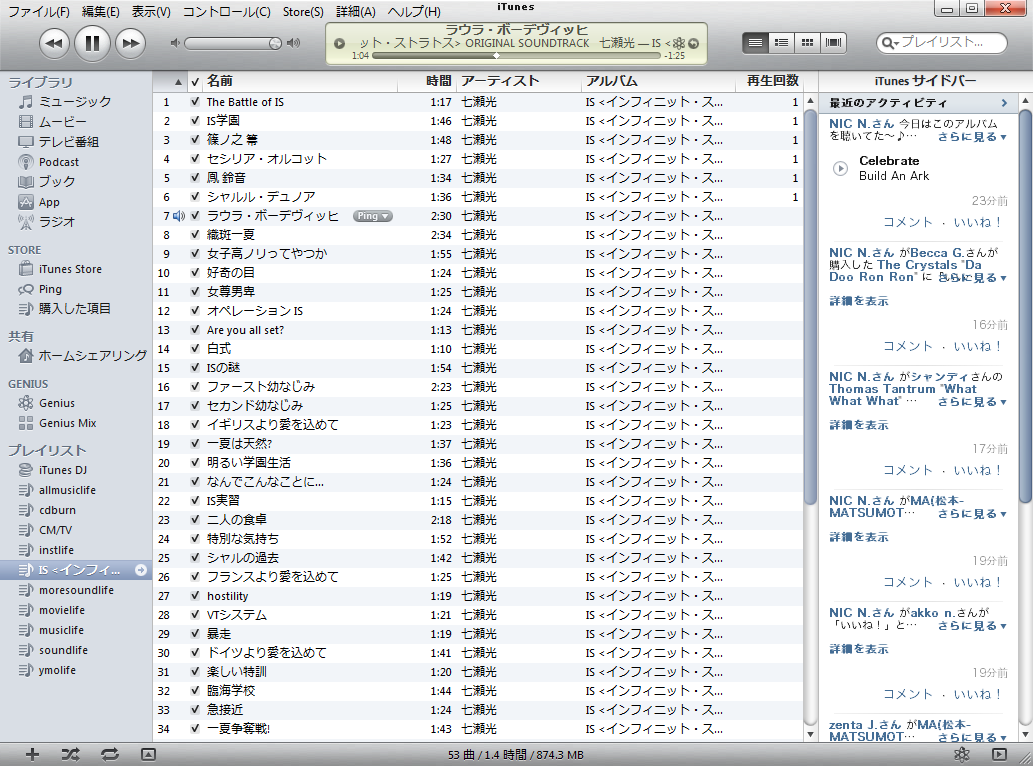
Task: Open search field magnifier dropdown
Action: pos(889,43)
